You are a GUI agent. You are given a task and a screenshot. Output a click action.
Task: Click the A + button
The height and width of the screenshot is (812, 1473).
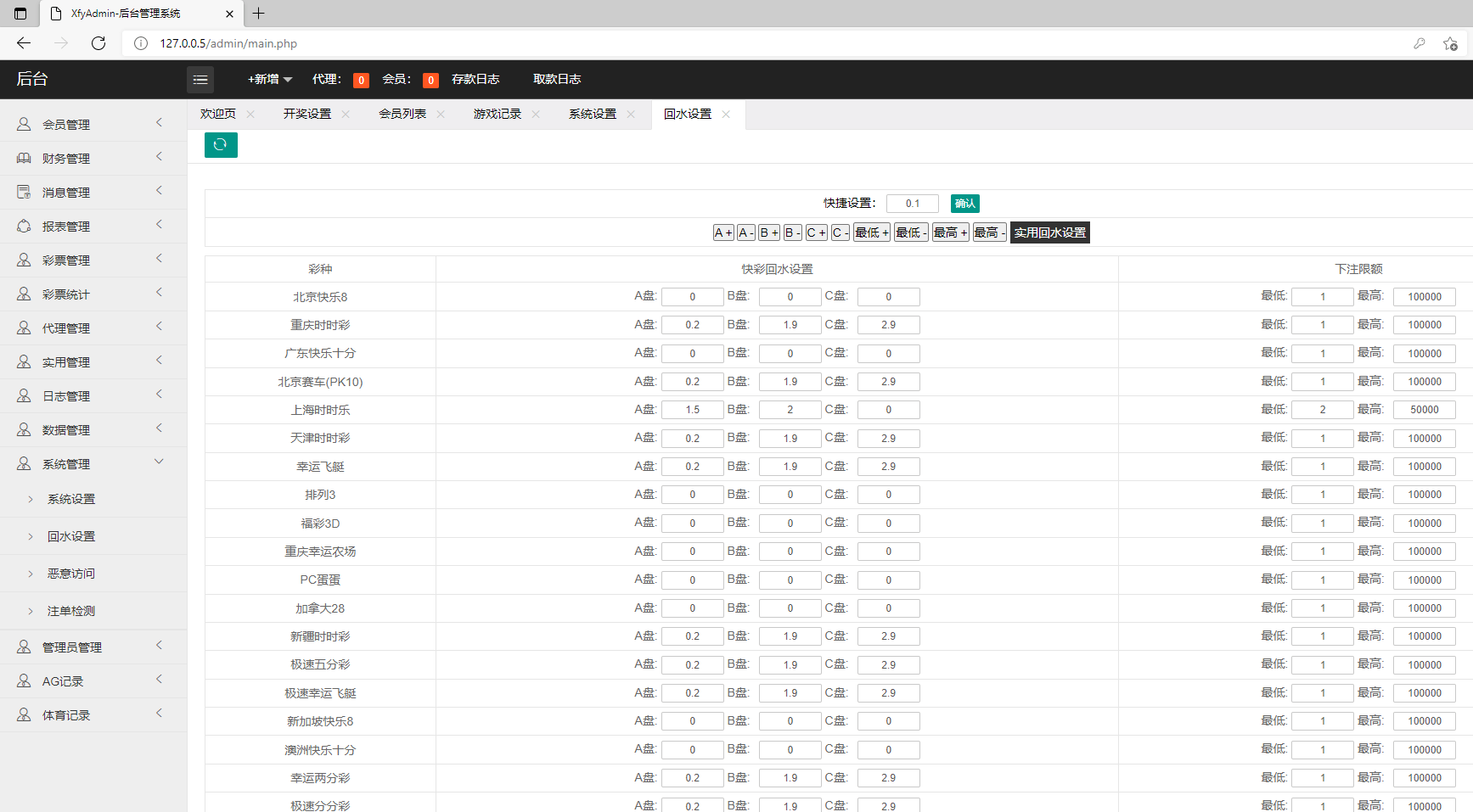(723, 232)
